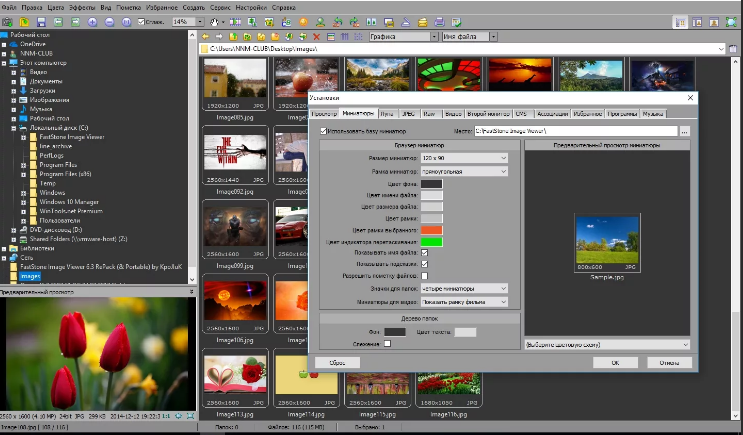This screenshot has width=743, height=435.
Task: Open the 'Значки для папок' dropdown
Action: point(464,288)
